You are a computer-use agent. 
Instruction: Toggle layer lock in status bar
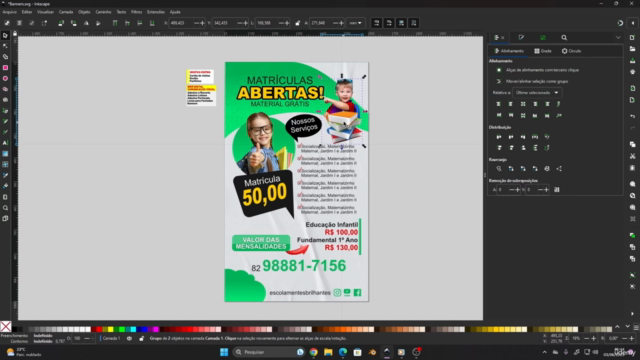pyautogui.click(x=141, y=338)
